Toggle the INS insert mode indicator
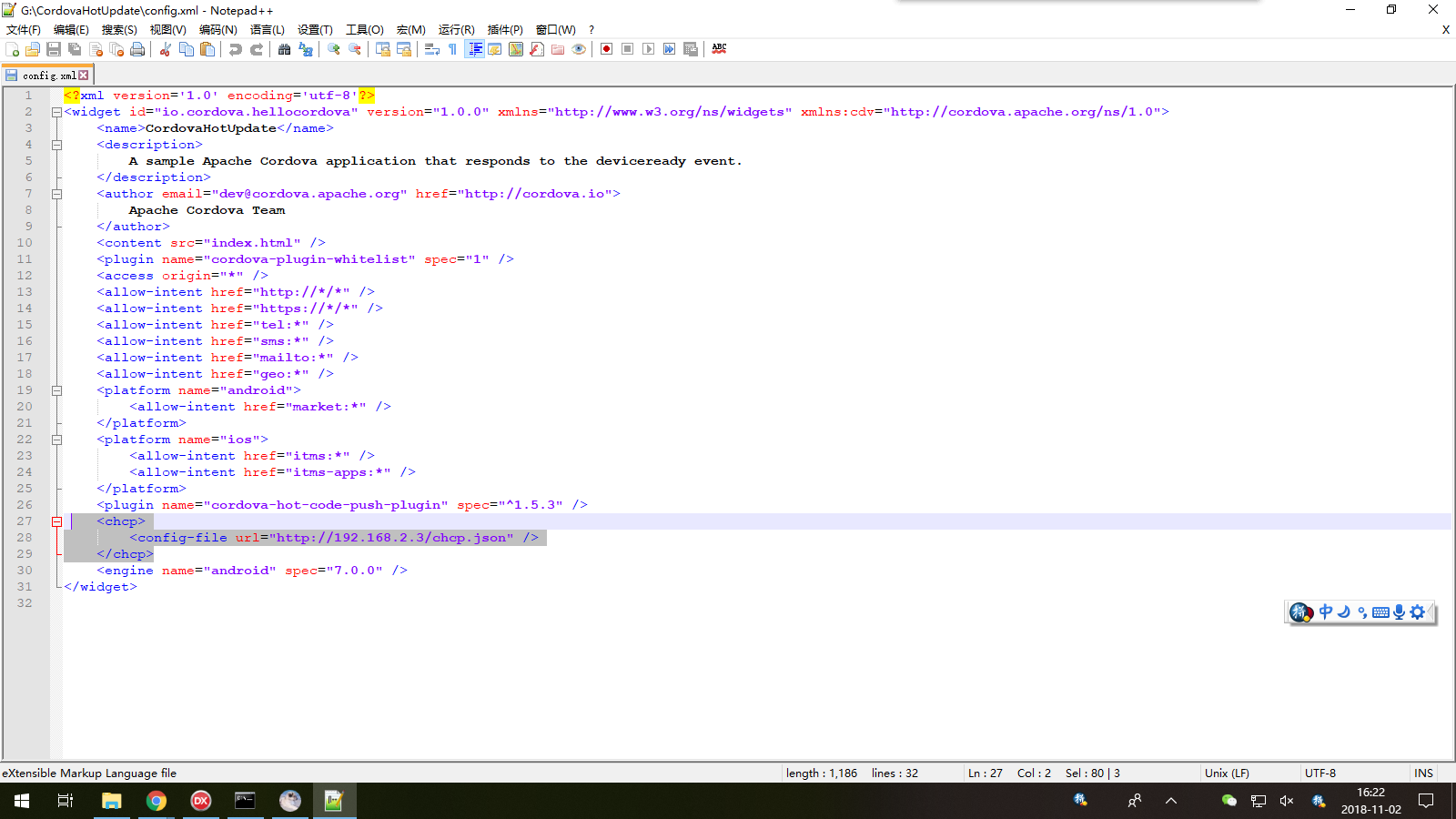Screen dimensions: 1456x819 1423,773
